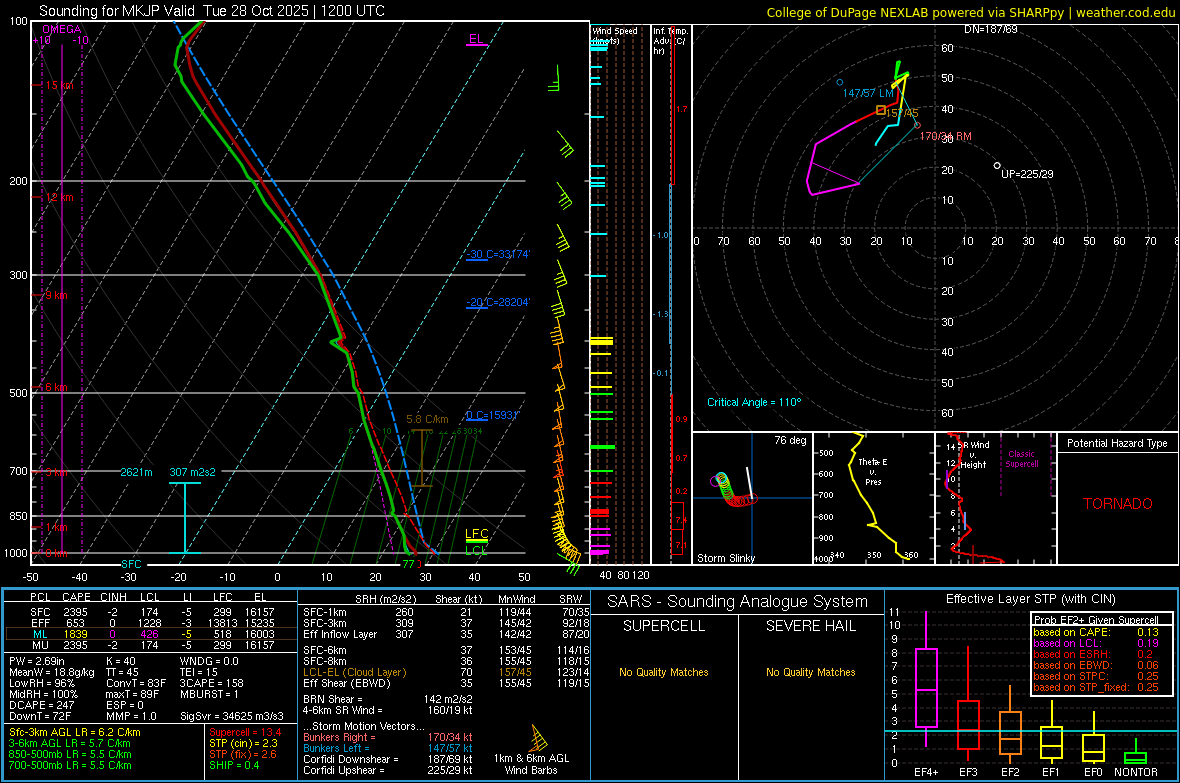Click the magenta EL level marker
The width and height of the screenshot is (1180, 783).
click(x=477, y=41)
